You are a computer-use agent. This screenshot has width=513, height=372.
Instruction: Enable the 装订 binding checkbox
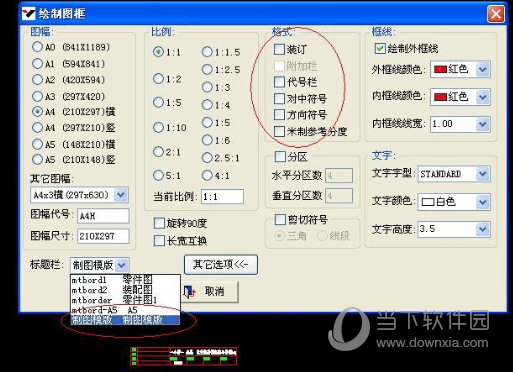279,49
